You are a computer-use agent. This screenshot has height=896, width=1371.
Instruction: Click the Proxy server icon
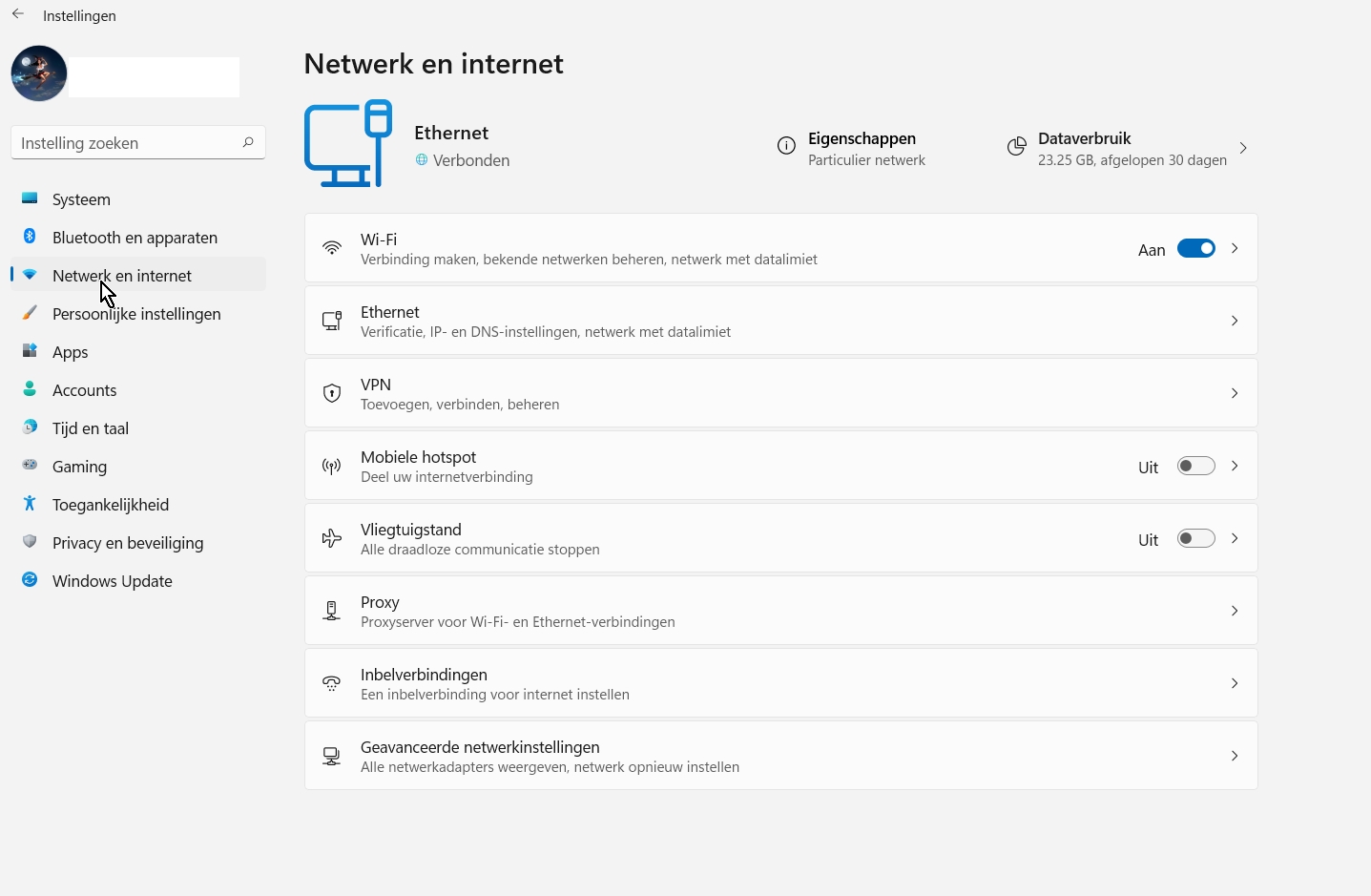[331, 611]
